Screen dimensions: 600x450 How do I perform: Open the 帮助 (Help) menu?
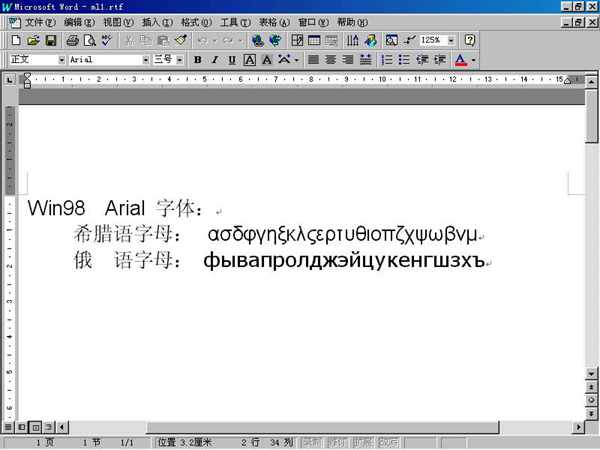point(352,22)
